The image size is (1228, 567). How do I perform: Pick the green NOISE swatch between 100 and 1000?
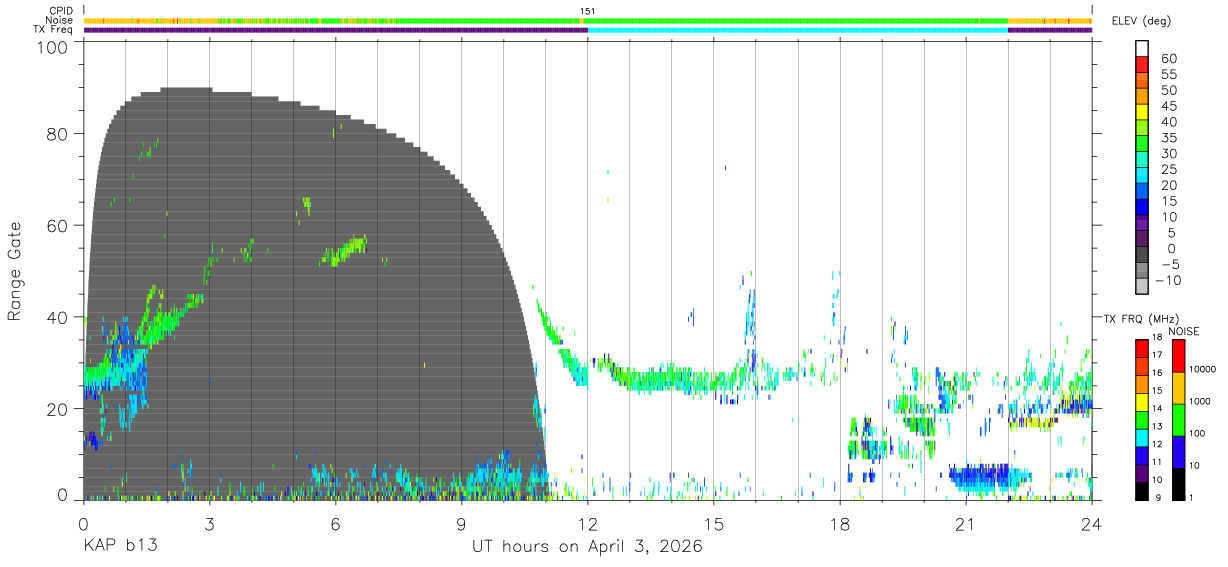(1177, 420)
